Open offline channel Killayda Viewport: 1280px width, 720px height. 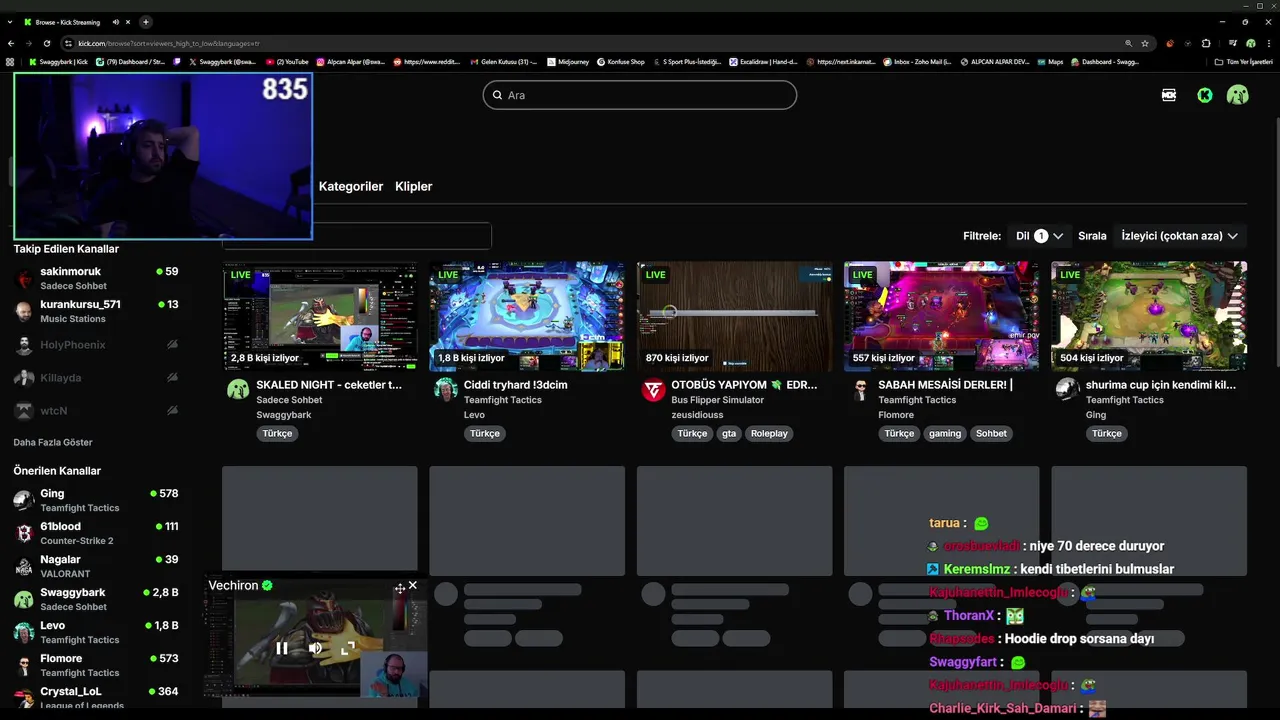click(x=96, y=378)
